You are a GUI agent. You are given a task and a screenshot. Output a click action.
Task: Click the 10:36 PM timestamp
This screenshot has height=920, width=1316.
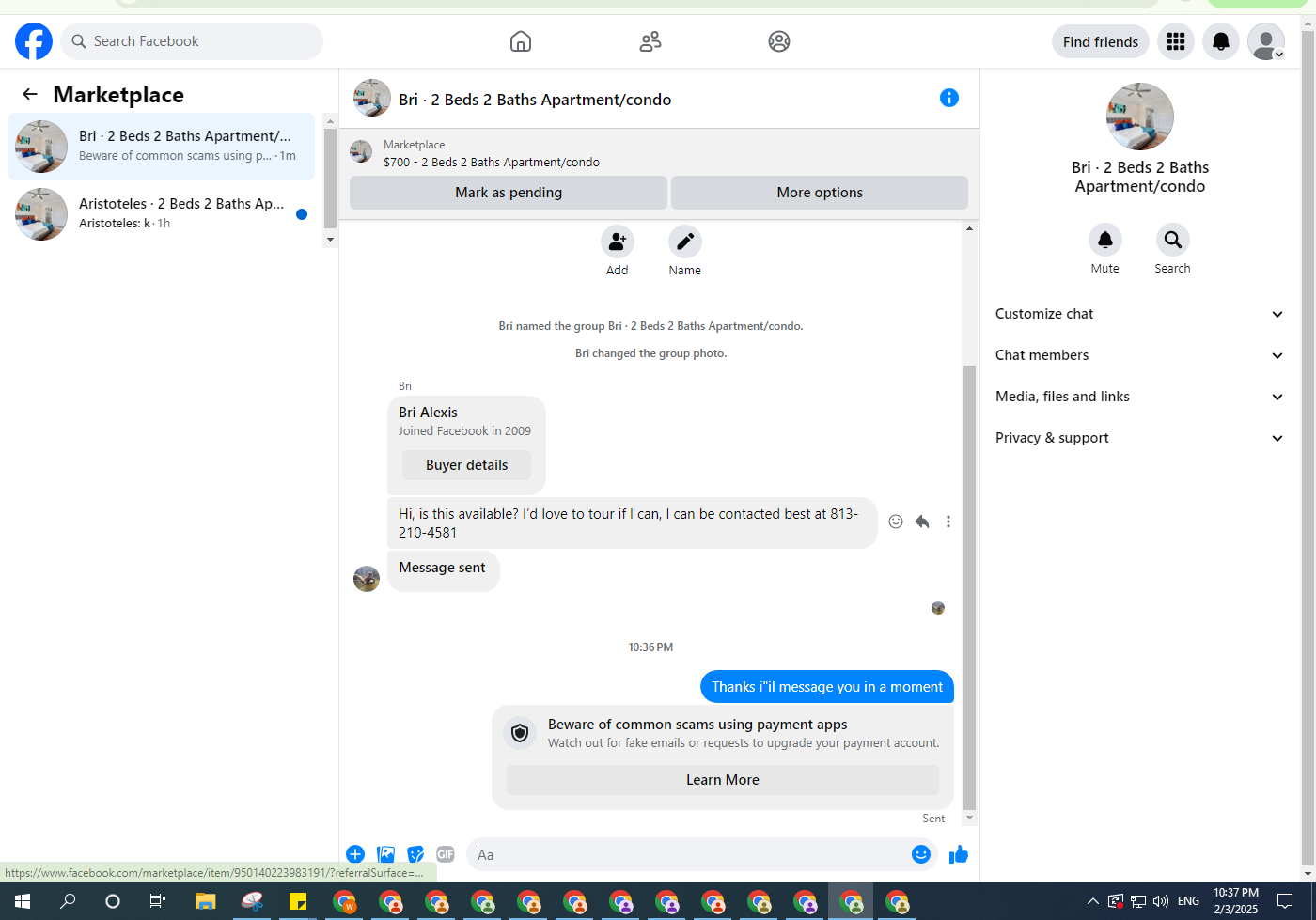point(650,647)
